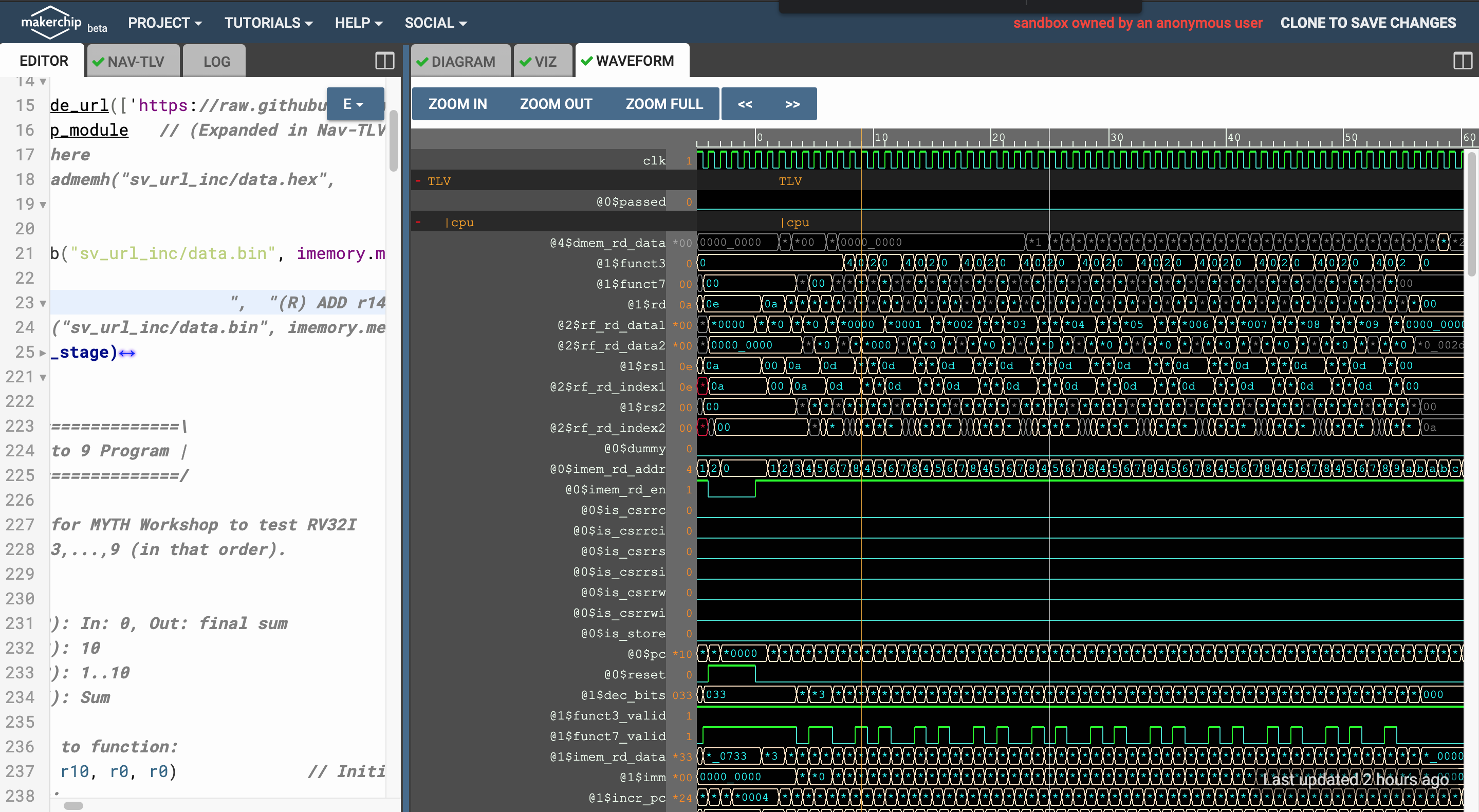
Task: Fold code at line 221 arrow
Action: pos(43,377)
